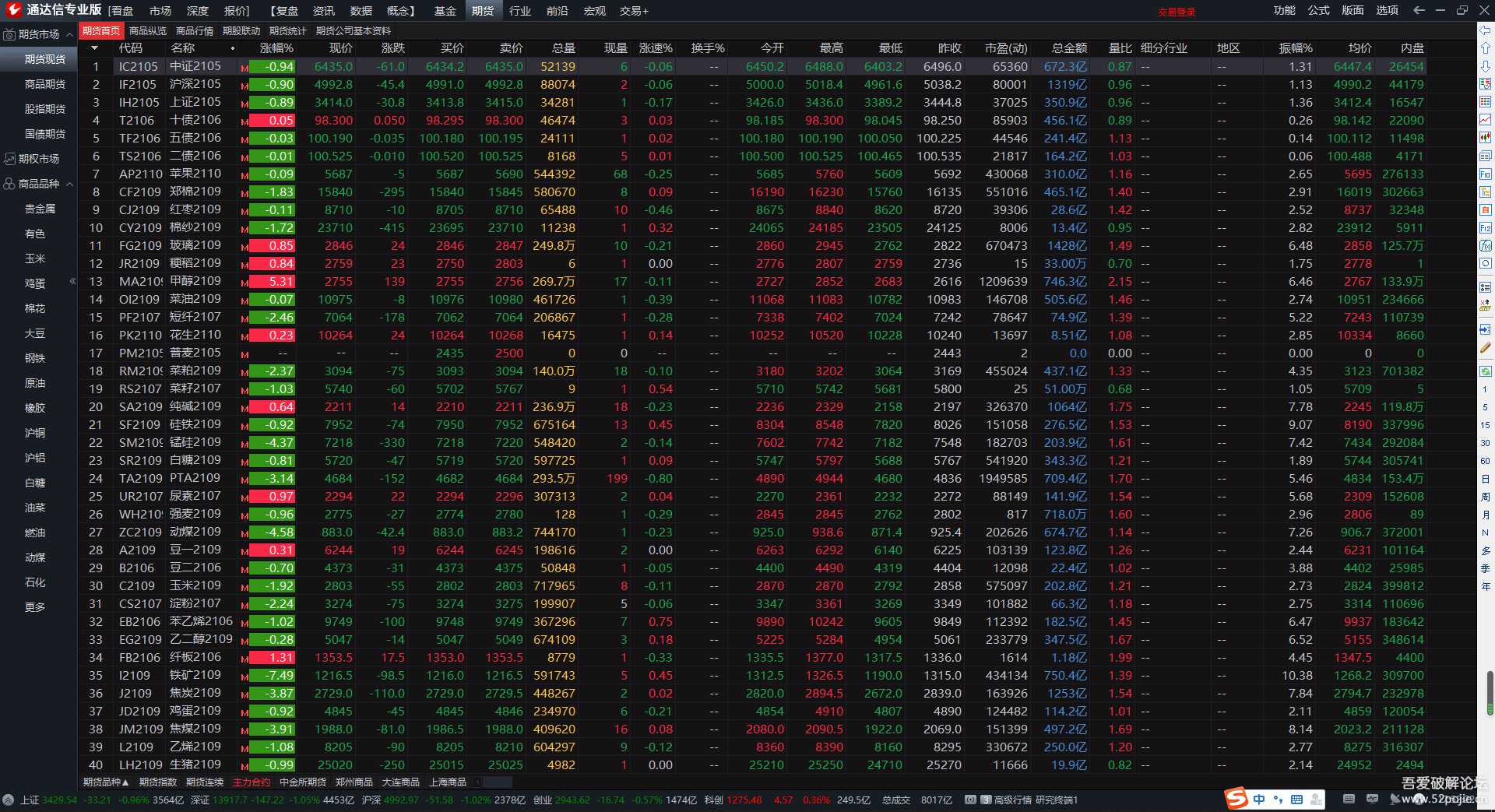This screenshot has height=812, width=1495.
Task: Collapse the 期货市场 sidebar section
Action: click(x=70, y=34)
